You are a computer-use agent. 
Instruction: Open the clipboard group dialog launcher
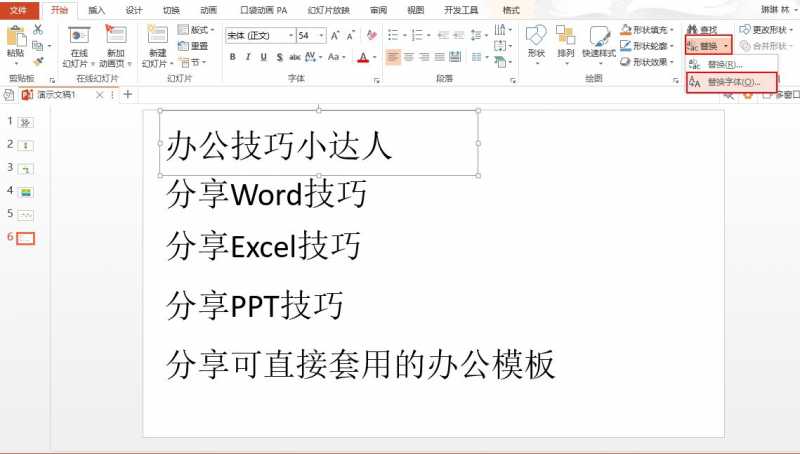coord(52,80)
